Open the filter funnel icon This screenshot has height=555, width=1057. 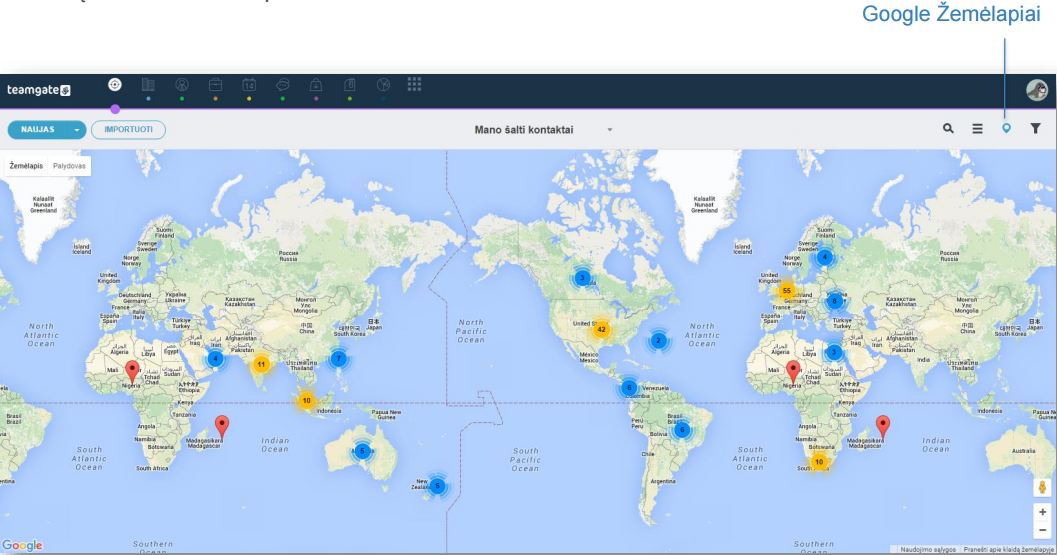1035,128
